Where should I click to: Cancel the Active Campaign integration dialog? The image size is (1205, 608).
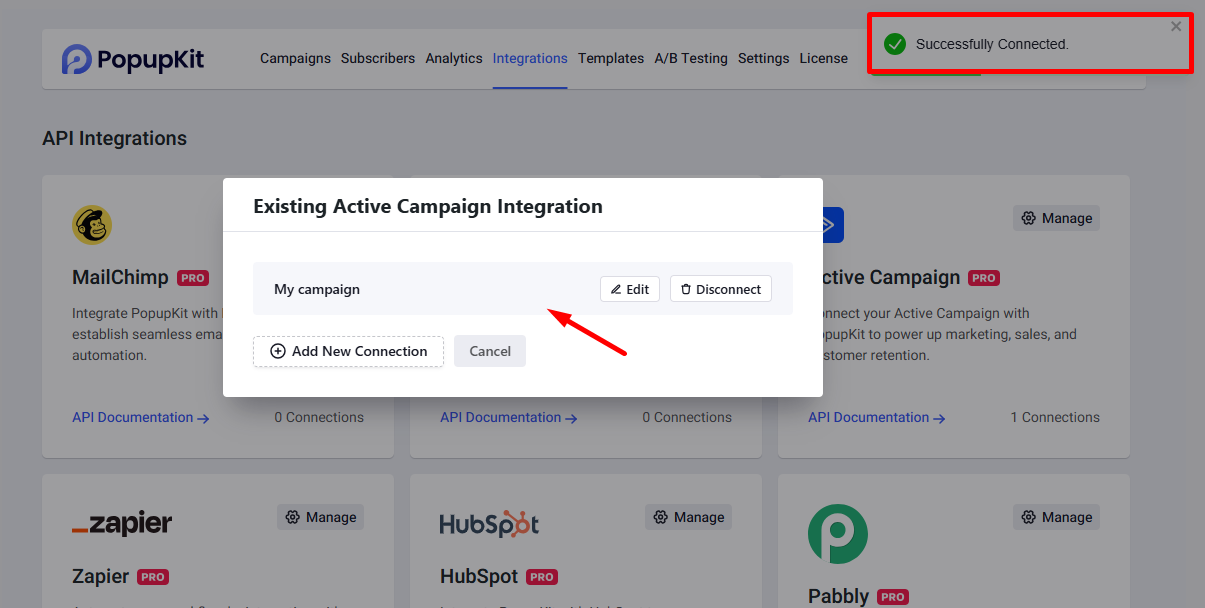(x=490, y=351)
